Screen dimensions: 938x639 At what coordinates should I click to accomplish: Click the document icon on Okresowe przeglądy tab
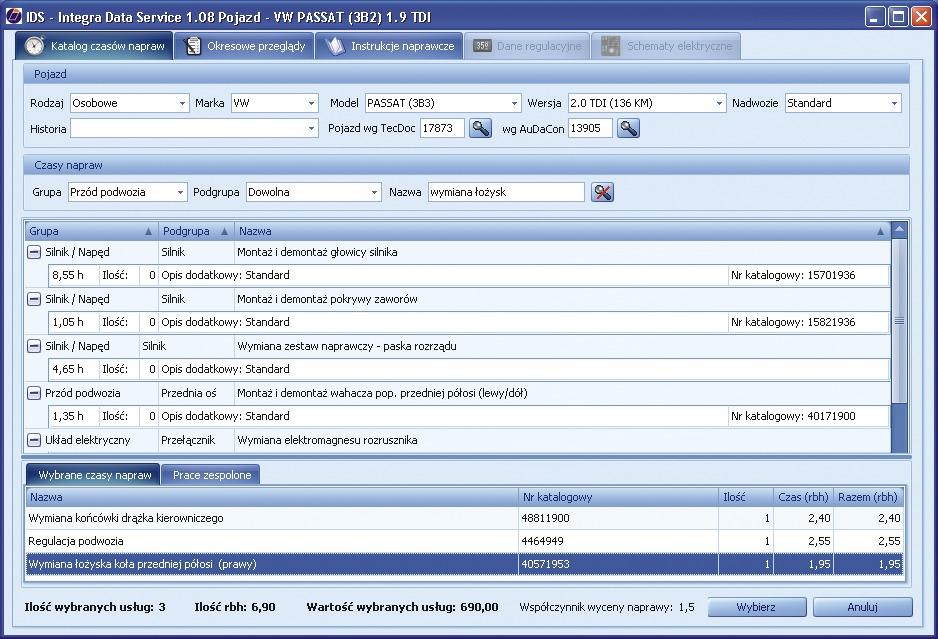pyautogui.click(x=193, y=45)
